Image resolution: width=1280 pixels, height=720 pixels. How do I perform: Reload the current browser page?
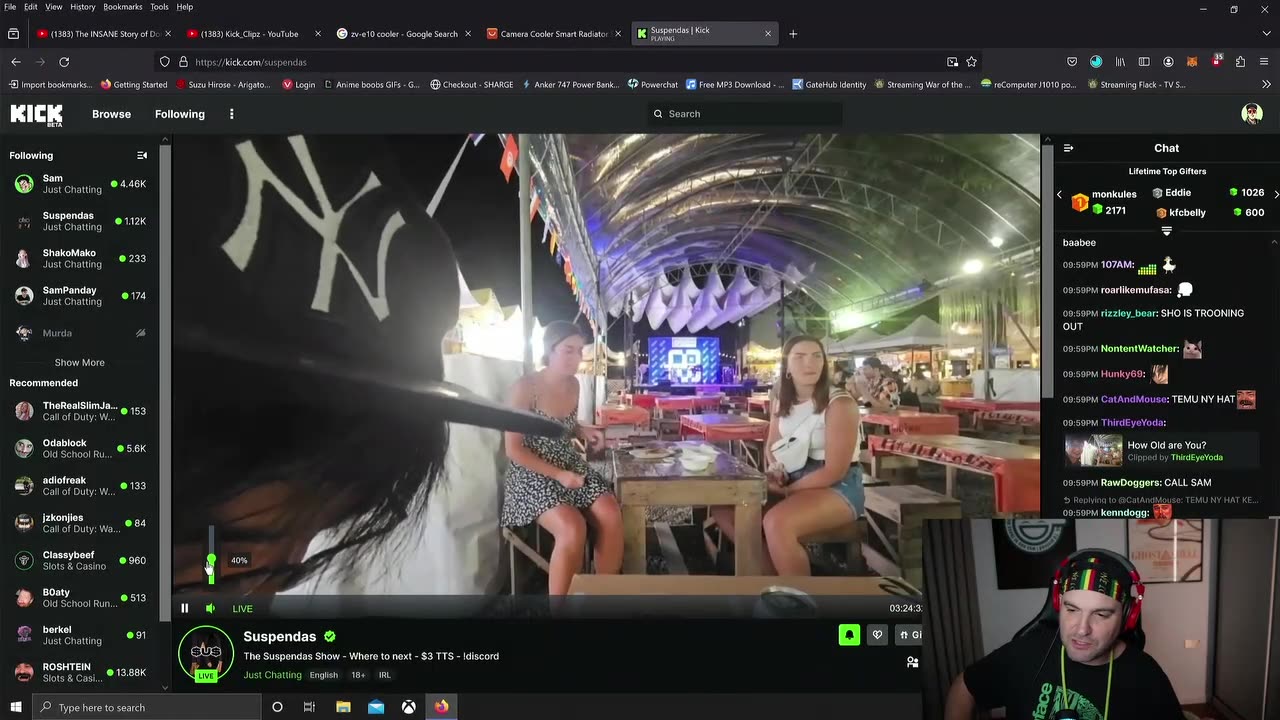coord(64,62)
